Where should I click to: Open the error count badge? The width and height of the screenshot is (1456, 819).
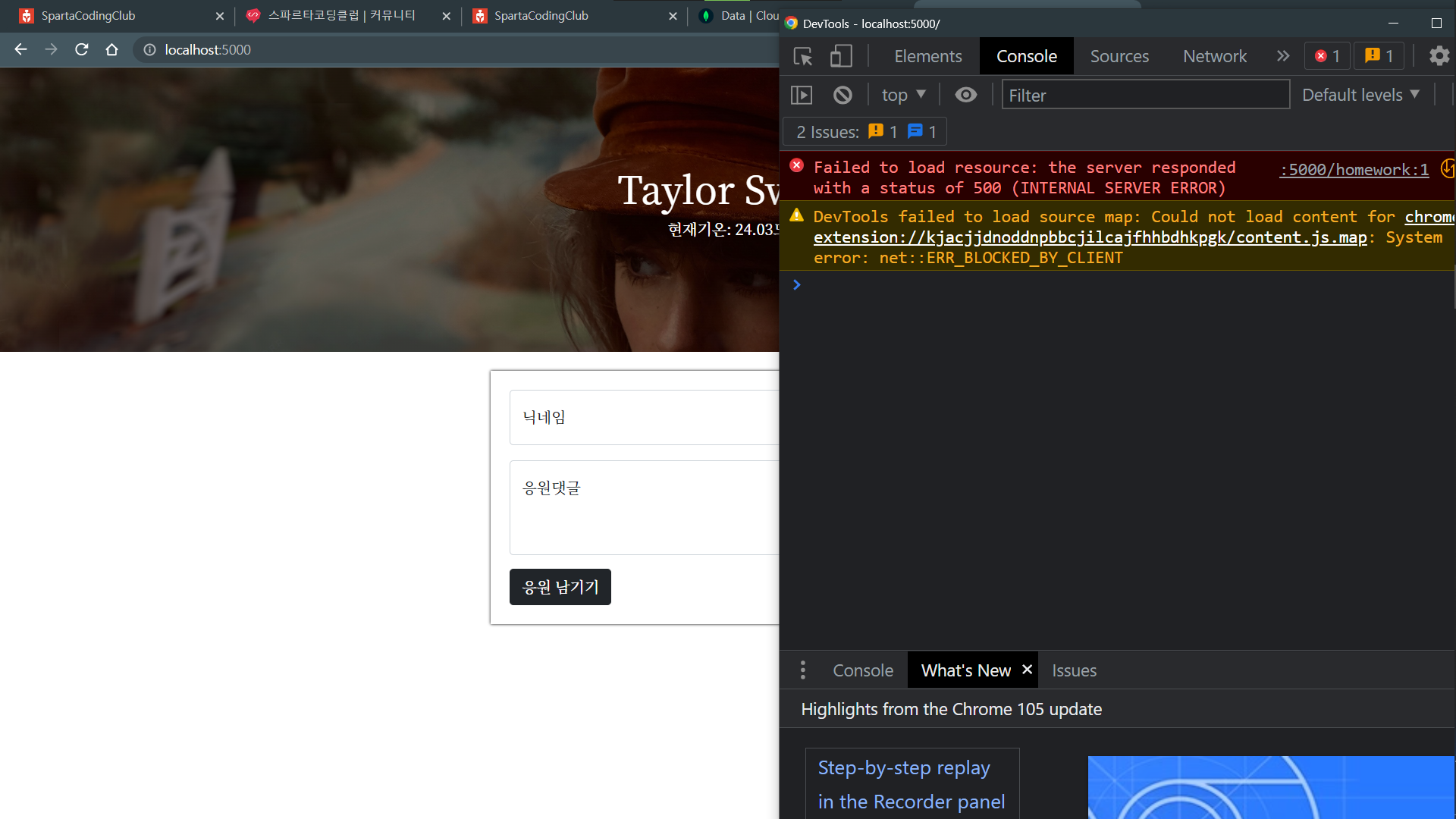coord(1327,56)
